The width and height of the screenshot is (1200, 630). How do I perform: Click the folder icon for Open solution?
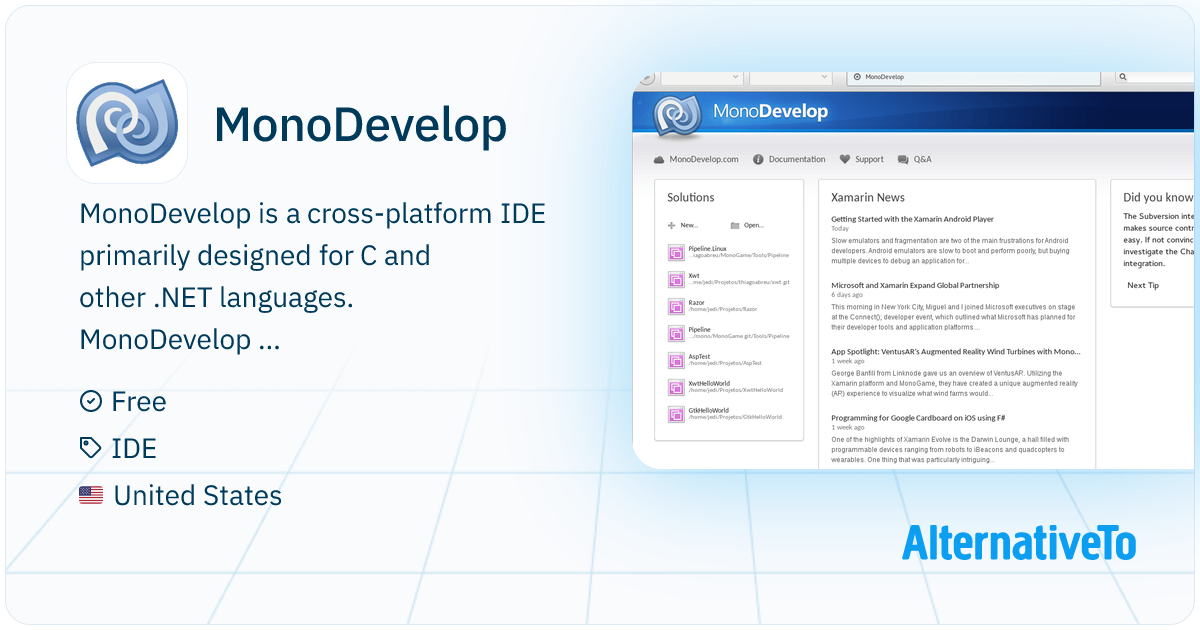tap(735, 226)
